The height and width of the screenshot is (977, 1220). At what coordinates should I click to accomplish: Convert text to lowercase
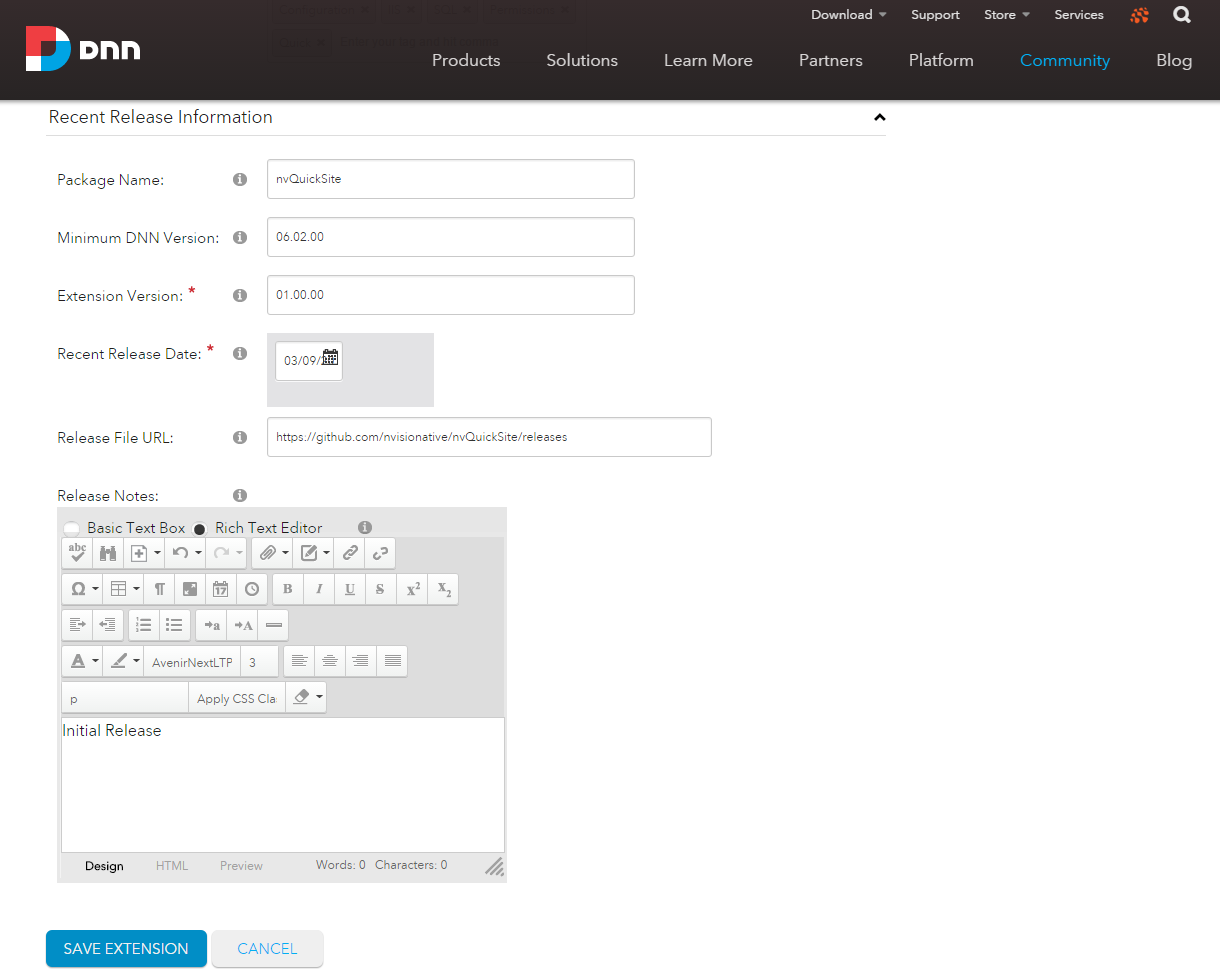[x=211, y=625]
